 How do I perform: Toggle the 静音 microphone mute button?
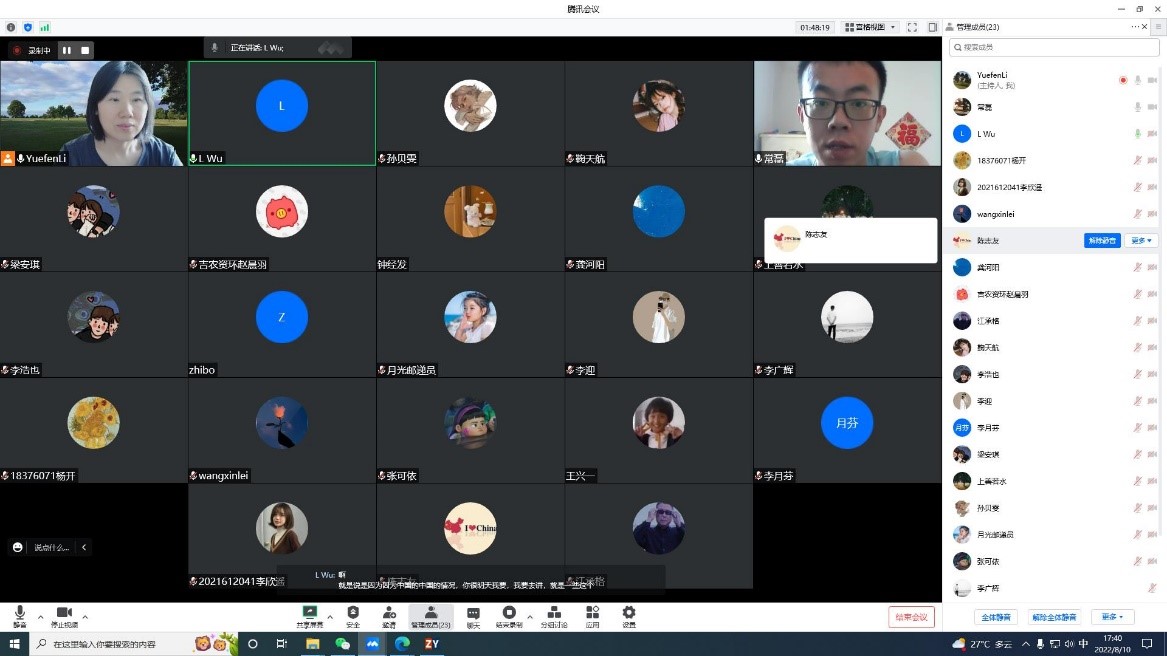pos(19,615)
